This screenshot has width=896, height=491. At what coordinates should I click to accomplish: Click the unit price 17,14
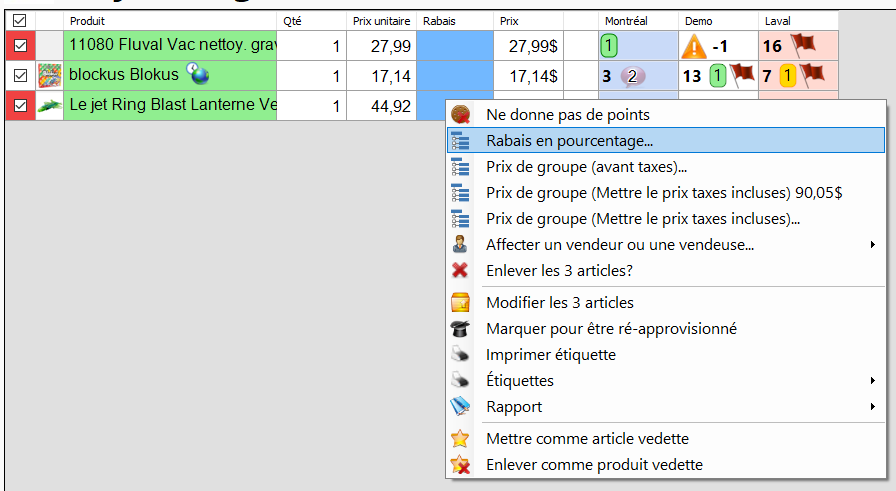391,76
